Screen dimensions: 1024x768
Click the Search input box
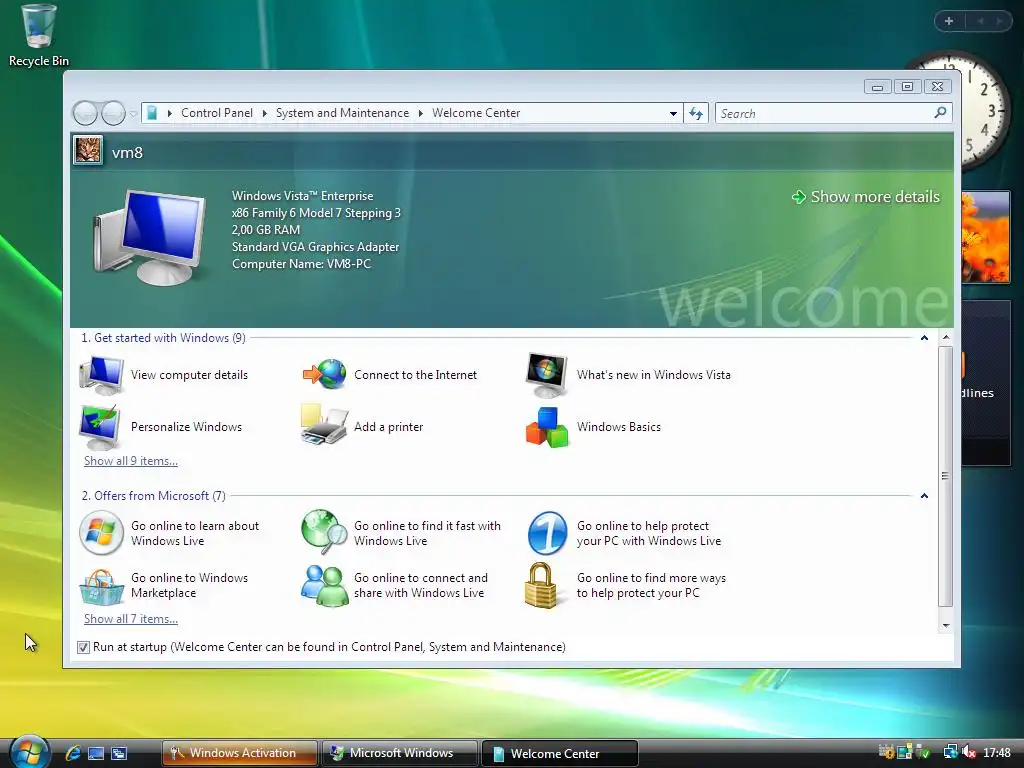825,113
